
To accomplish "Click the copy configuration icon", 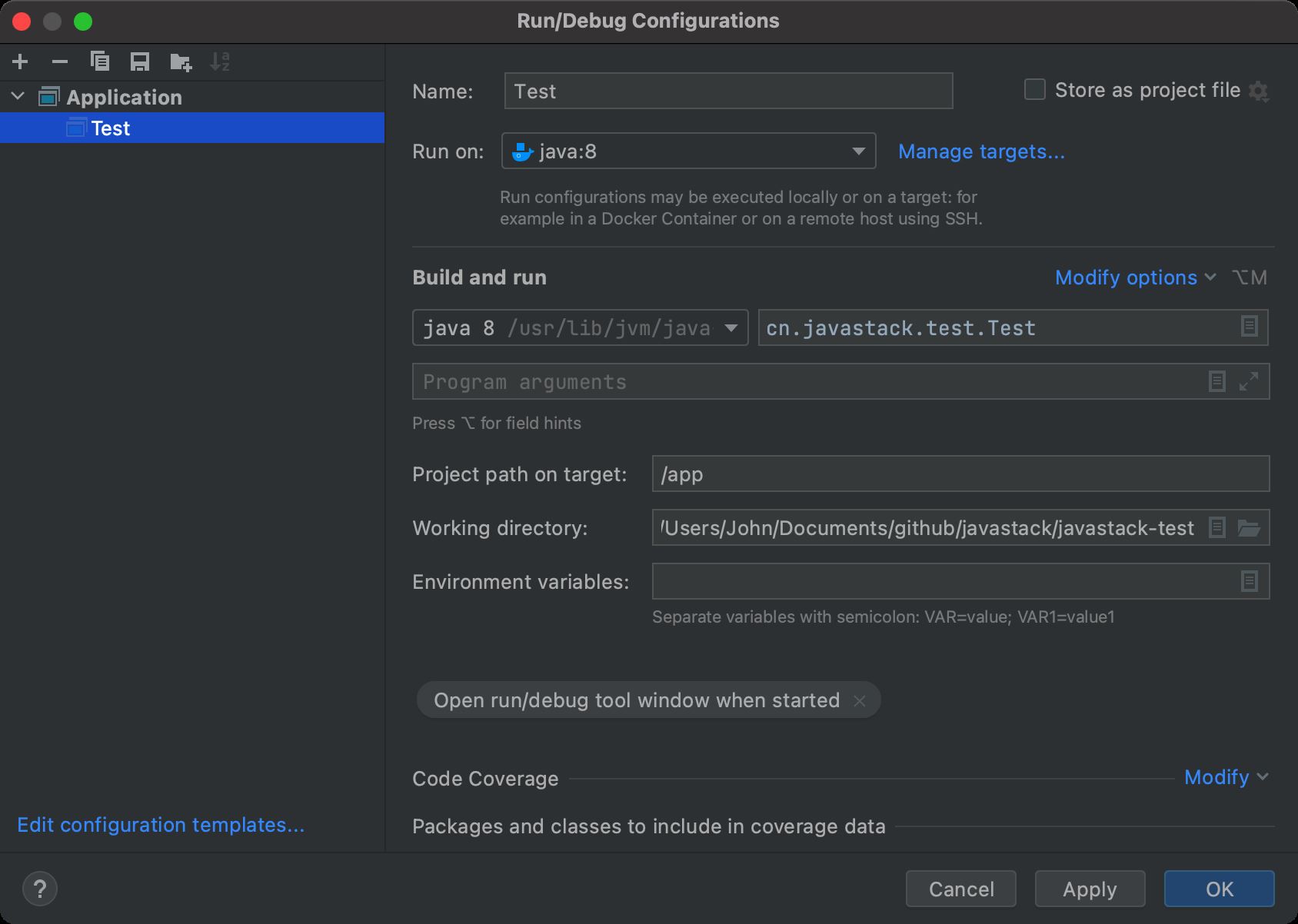I will point(100,61).
